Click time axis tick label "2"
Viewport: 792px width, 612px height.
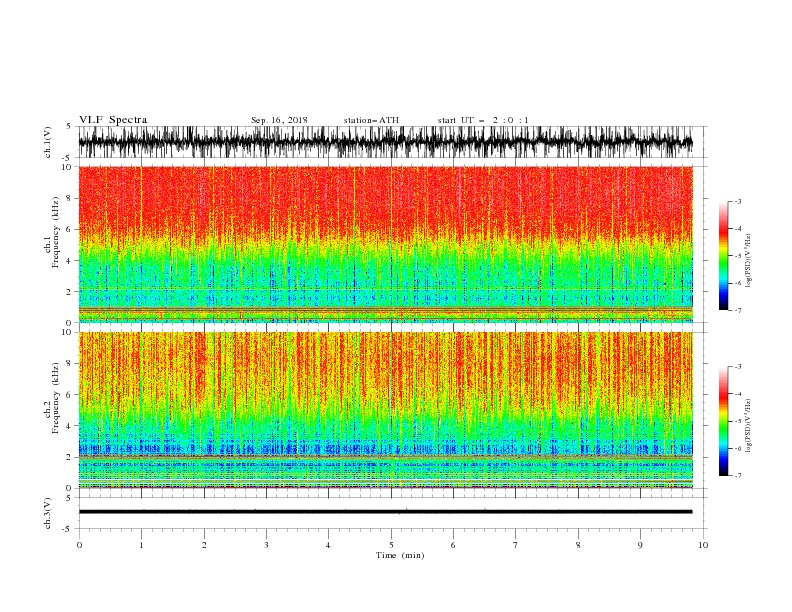[204, 545]
